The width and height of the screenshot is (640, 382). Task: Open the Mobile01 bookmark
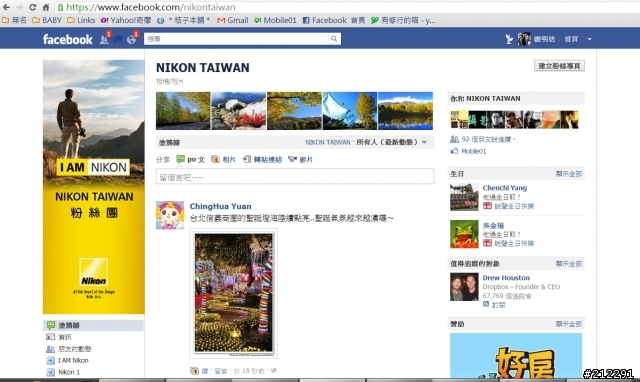click(x=276, y=20)
